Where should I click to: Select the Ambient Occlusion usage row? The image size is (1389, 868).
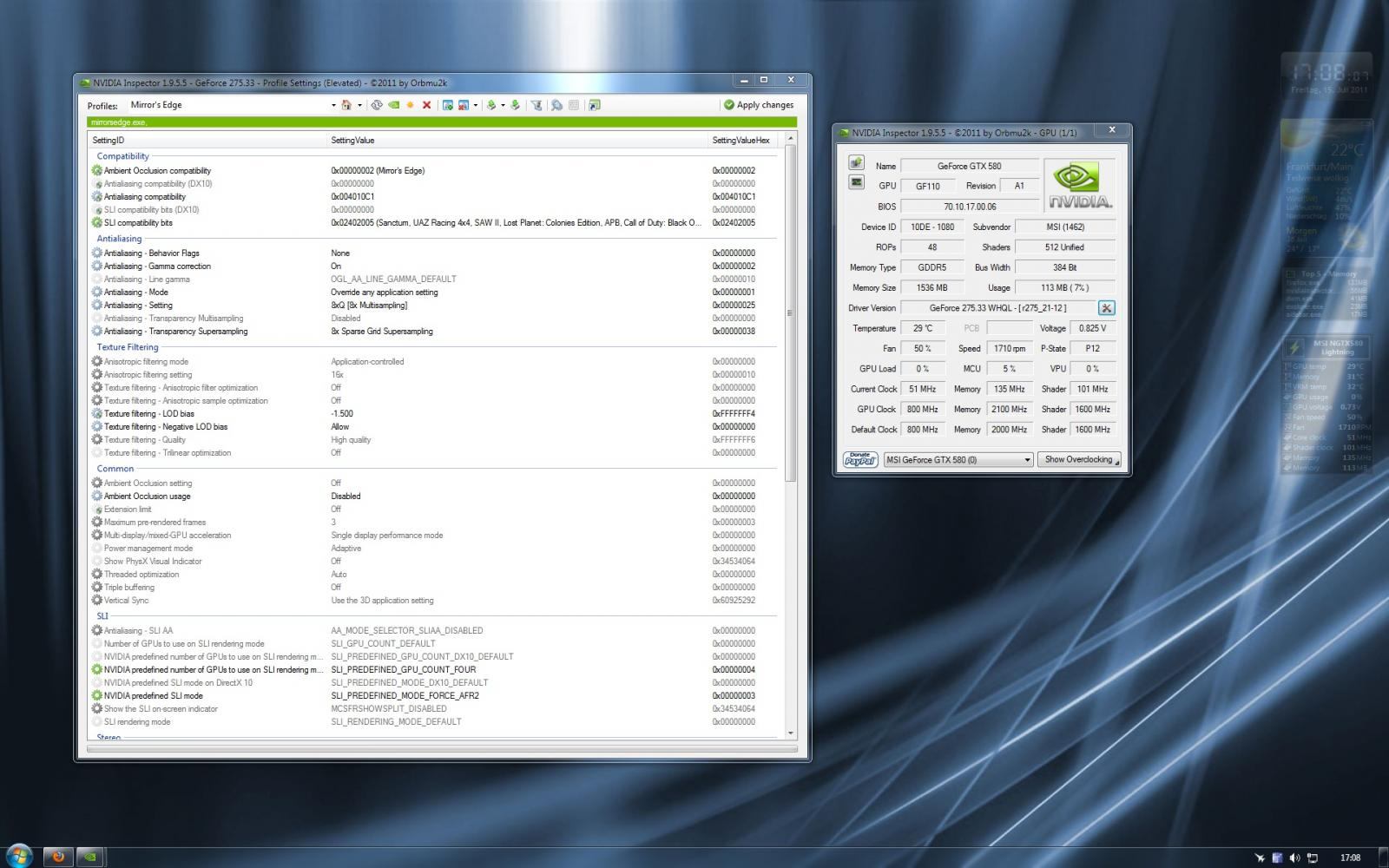pos(434,496)
